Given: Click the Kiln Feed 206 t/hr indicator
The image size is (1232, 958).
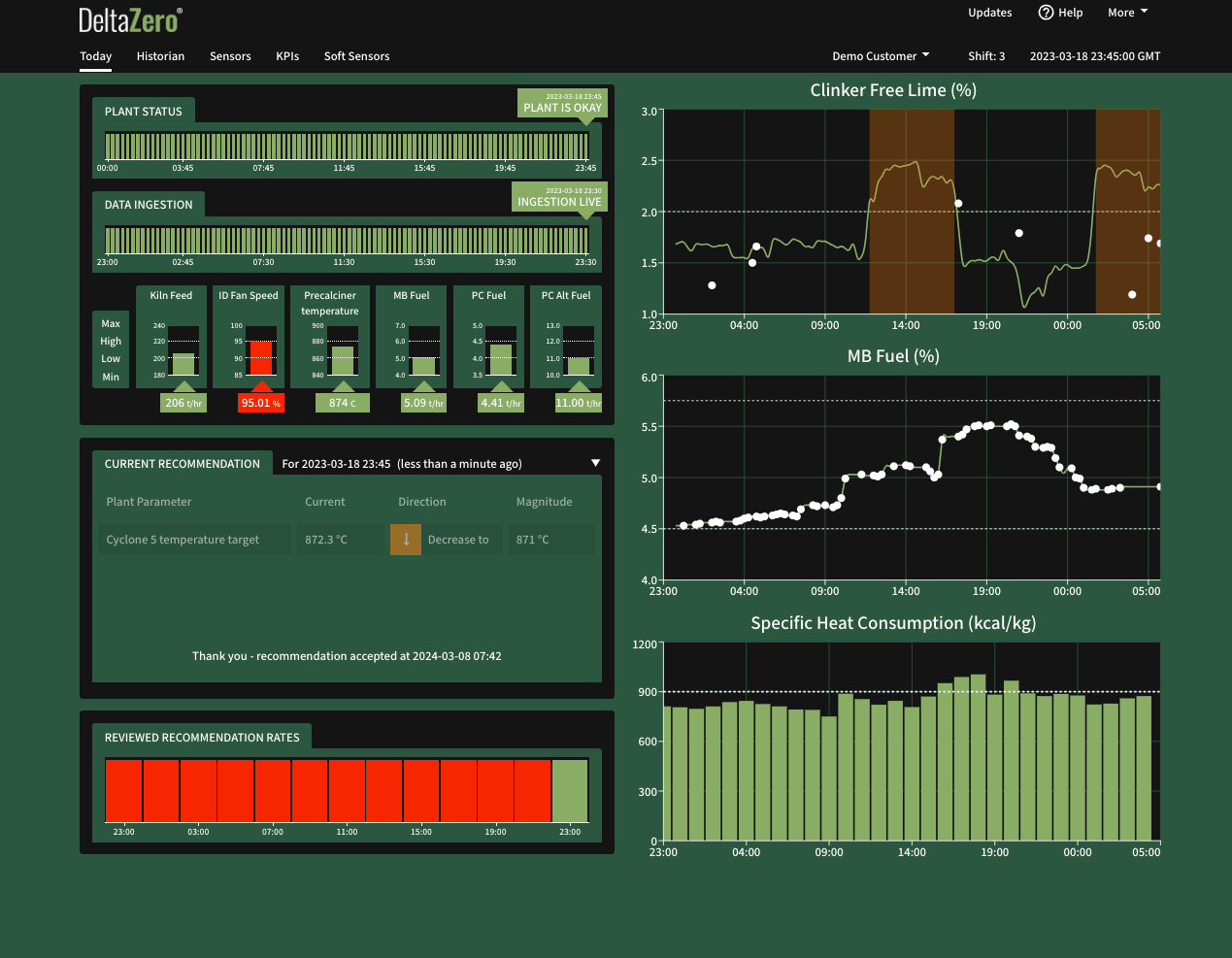Looking at the screenshot, I should [183, 403].
